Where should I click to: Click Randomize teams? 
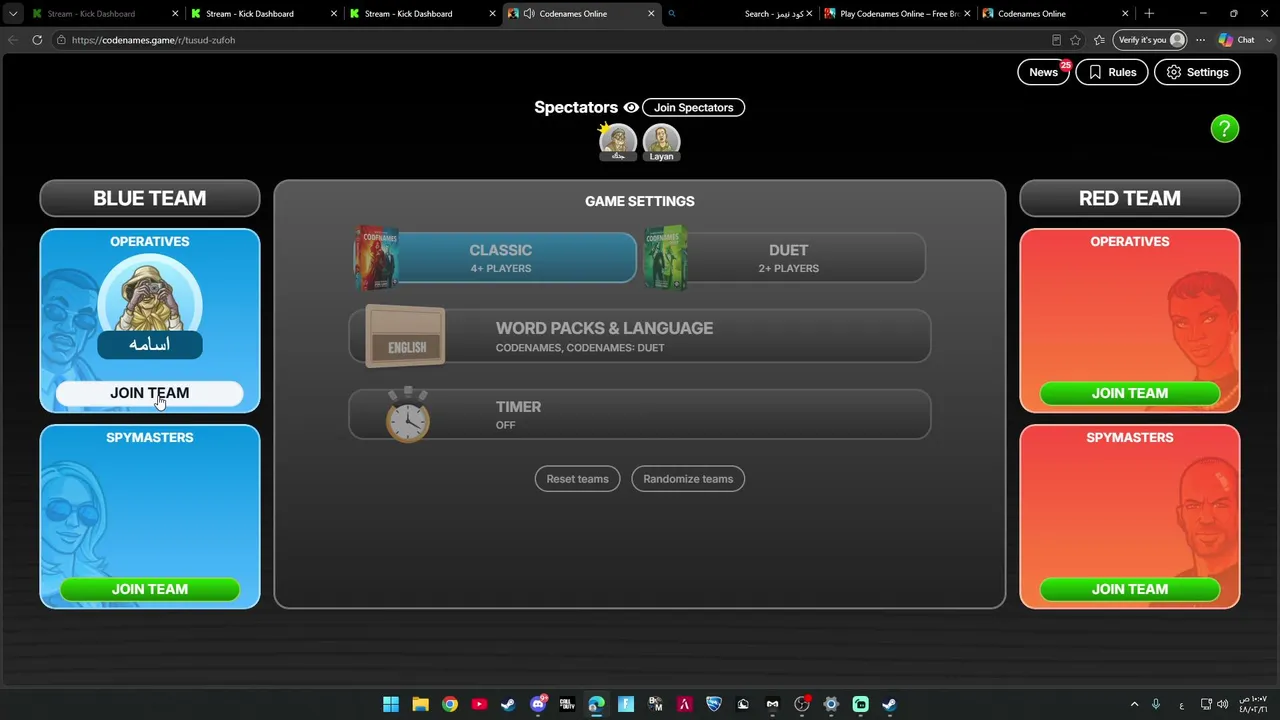(x=688, y=479)
